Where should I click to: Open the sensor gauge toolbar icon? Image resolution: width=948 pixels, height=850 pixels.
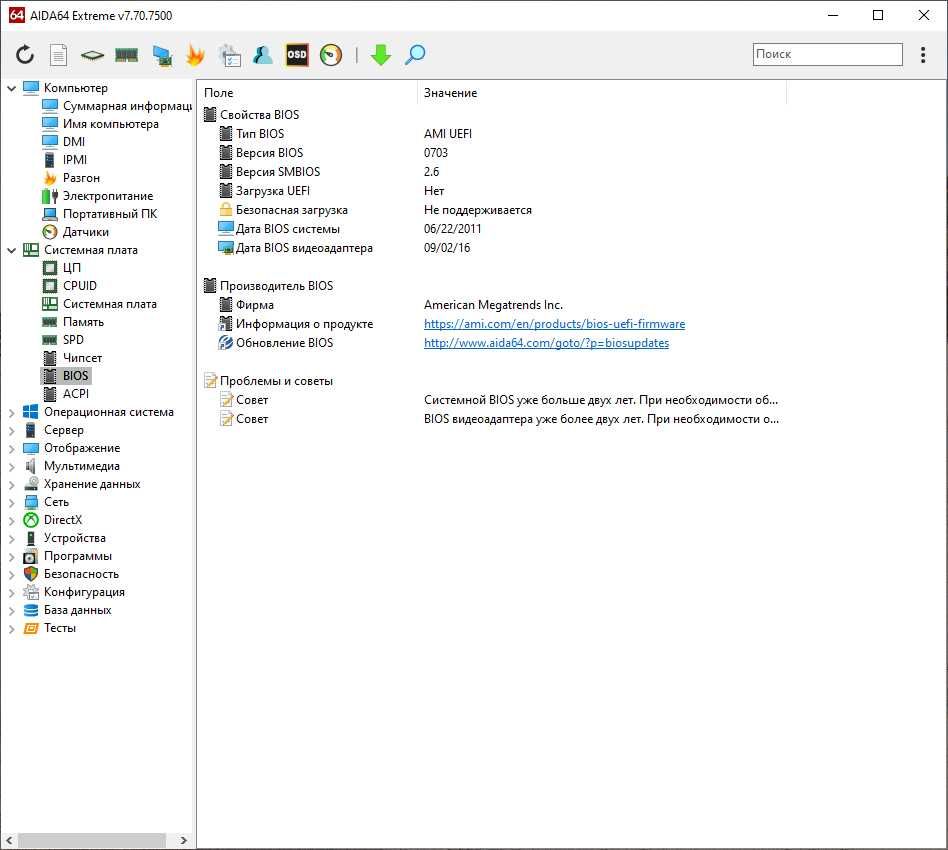331,55
